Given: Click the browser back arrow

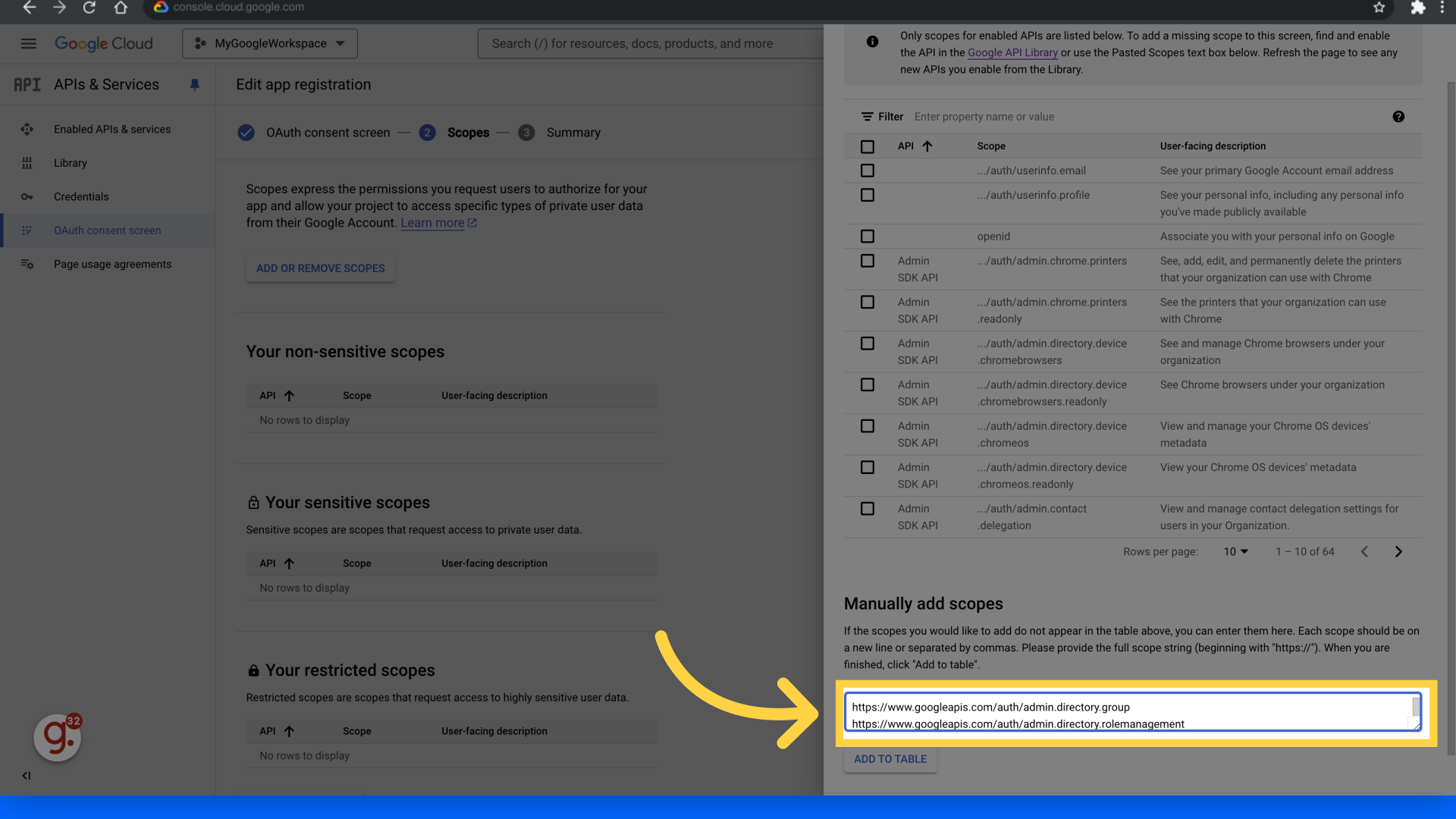Looking at the screenshot, I should tap(29, 8).
